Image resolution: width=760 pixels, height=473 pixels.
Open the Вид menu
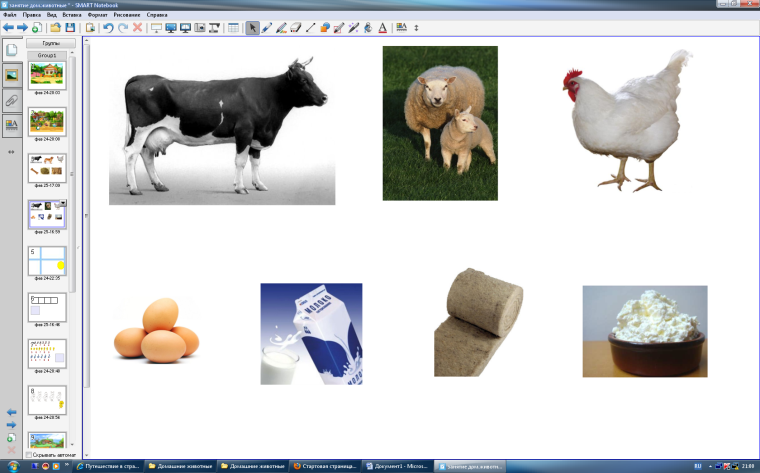52,15
